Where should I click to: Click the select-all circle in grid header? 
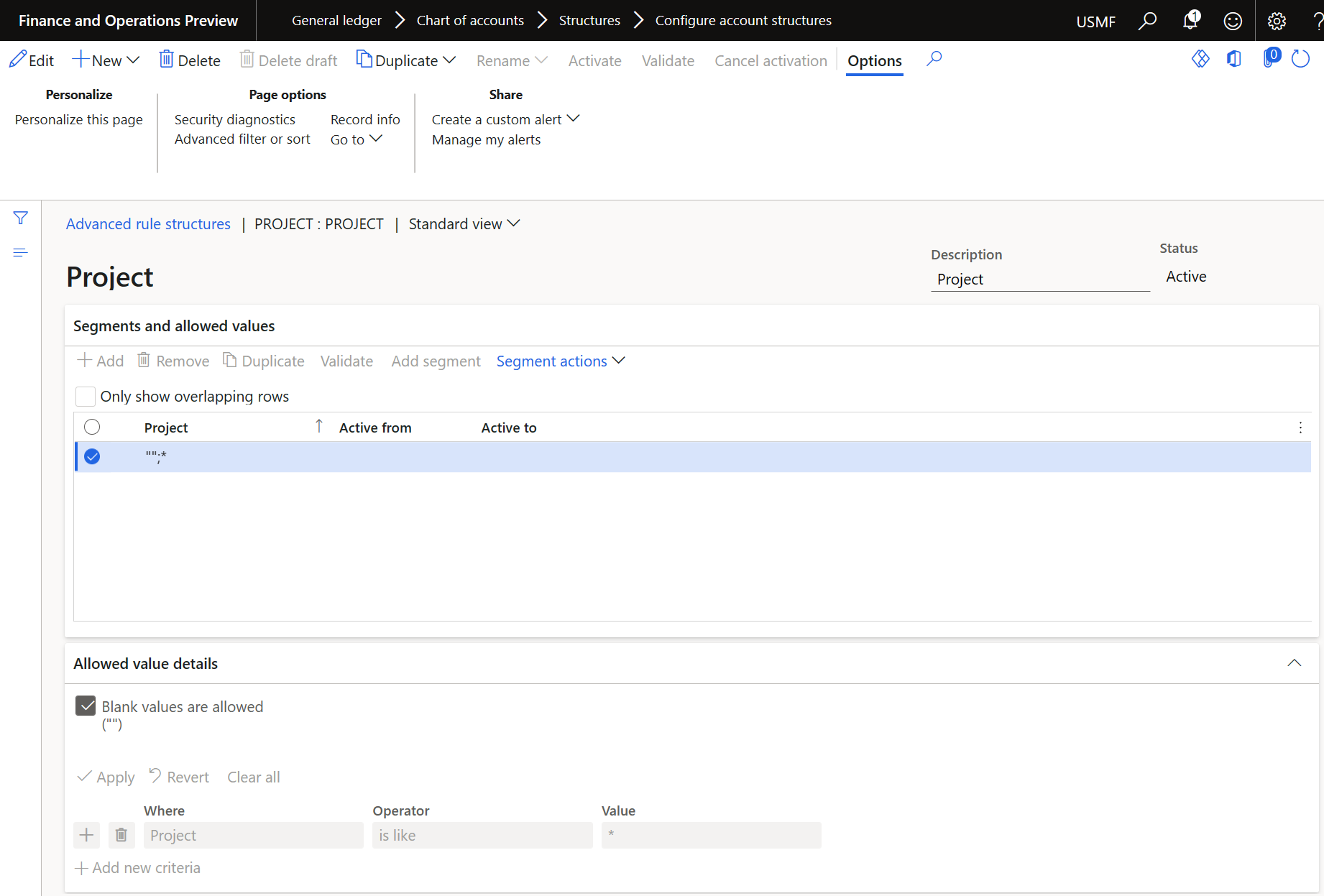[x=92, y=427]
